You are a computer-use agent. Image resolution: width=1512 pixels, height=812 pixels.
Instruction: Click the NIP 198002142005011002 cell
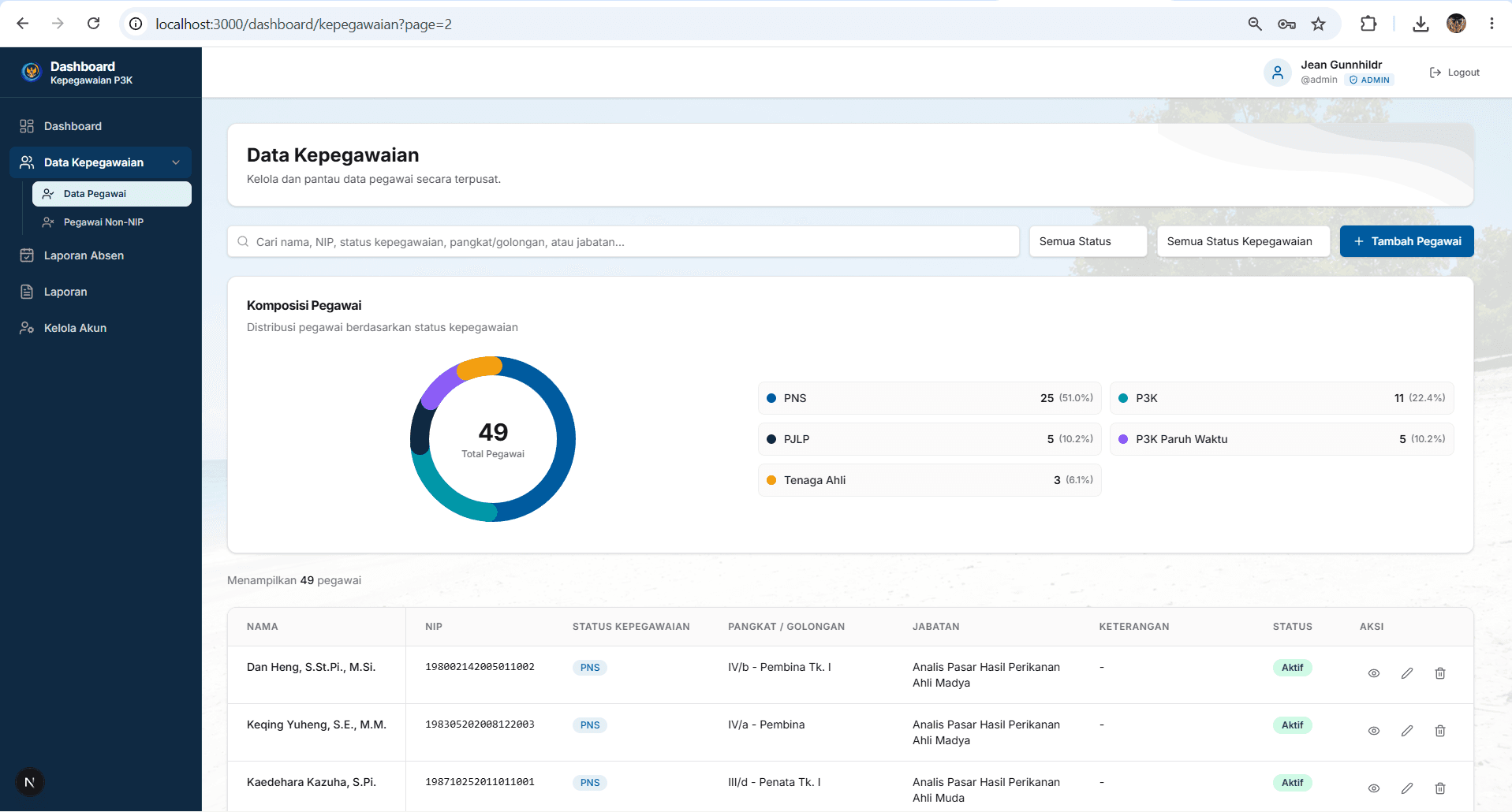pyautogui.click(x=480, y=667)
